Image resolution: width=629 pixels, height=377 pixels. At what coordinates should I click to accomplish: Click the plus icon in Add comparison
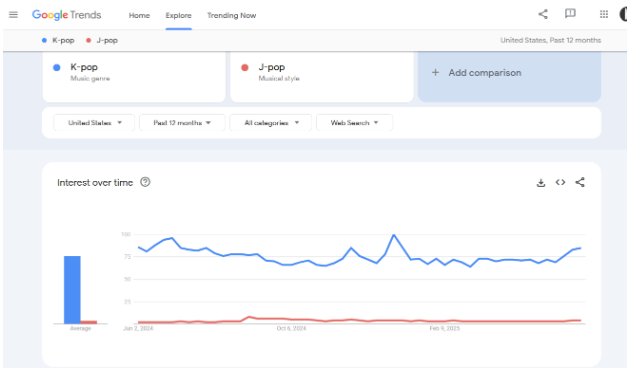tap(435, 73)
